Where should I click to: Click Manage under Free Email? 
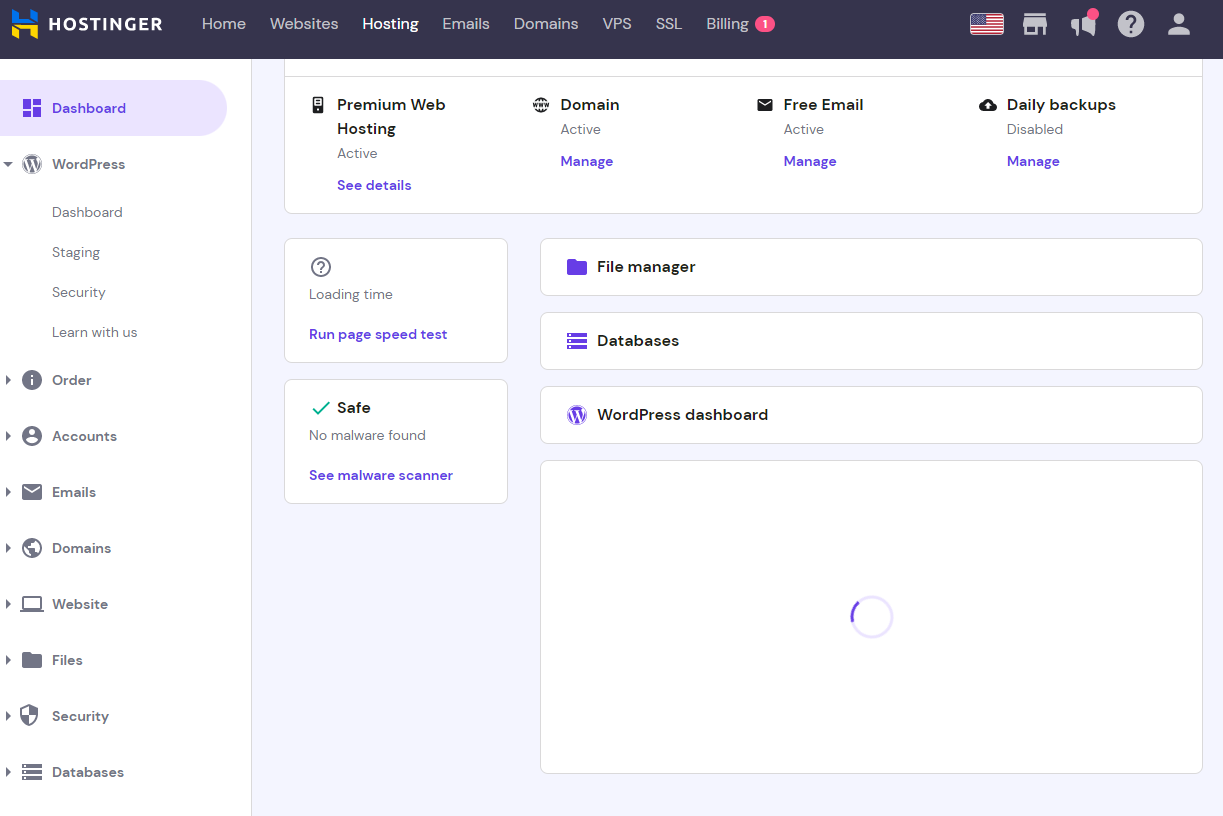click(x=810, y=161)
